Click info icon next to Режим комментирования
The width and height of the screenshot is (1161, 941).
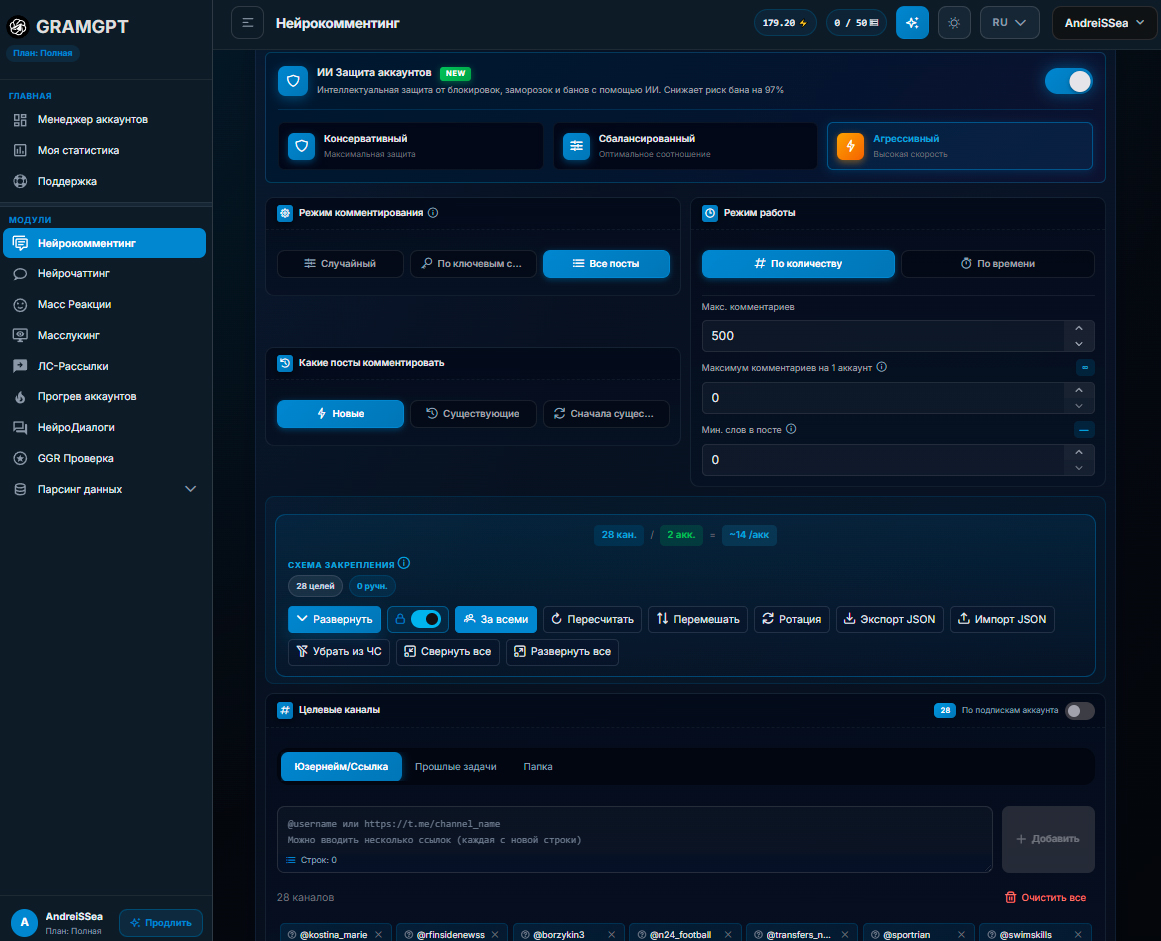(433, 212)
